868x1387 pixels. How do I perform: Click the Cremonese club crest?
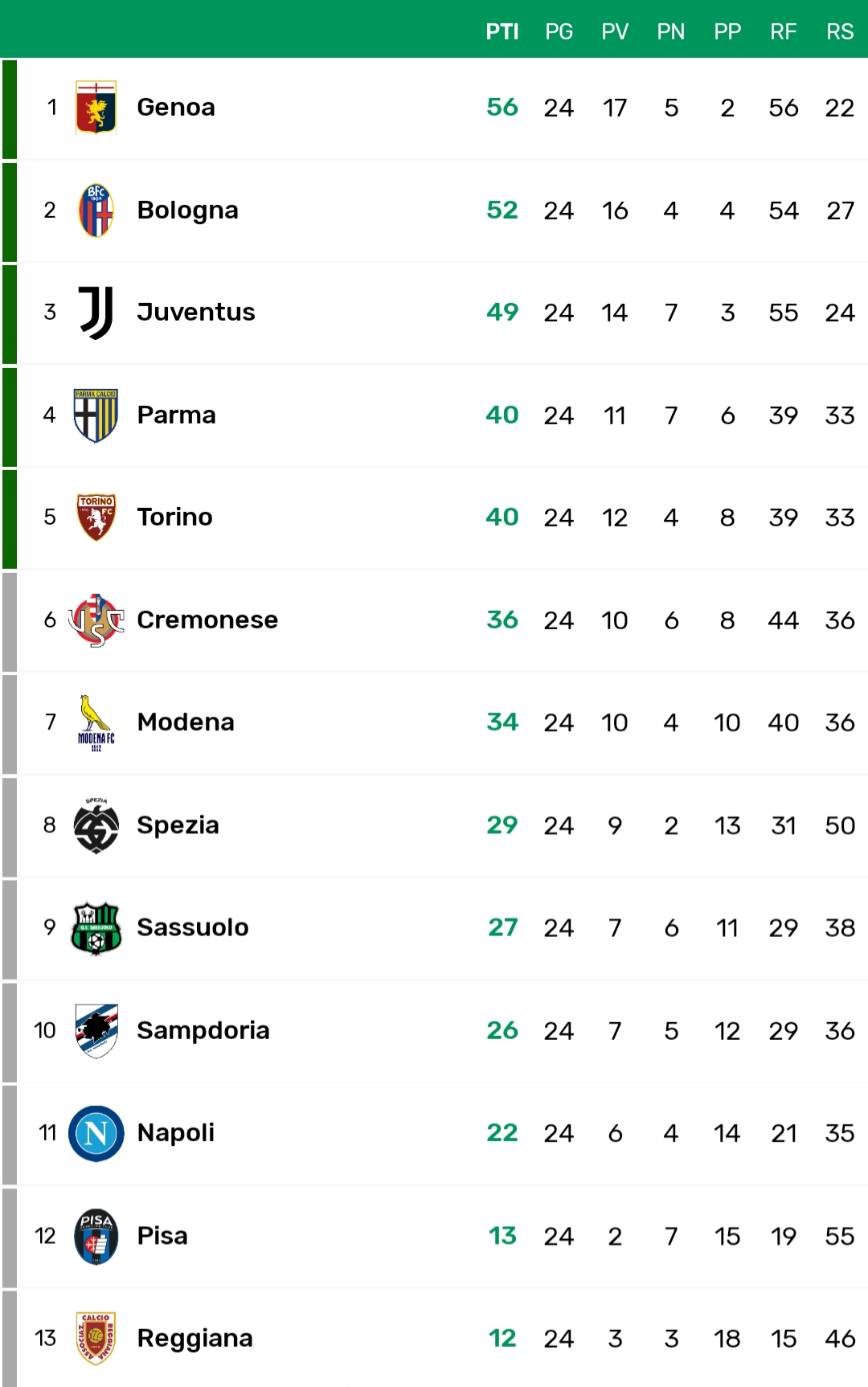96,620
